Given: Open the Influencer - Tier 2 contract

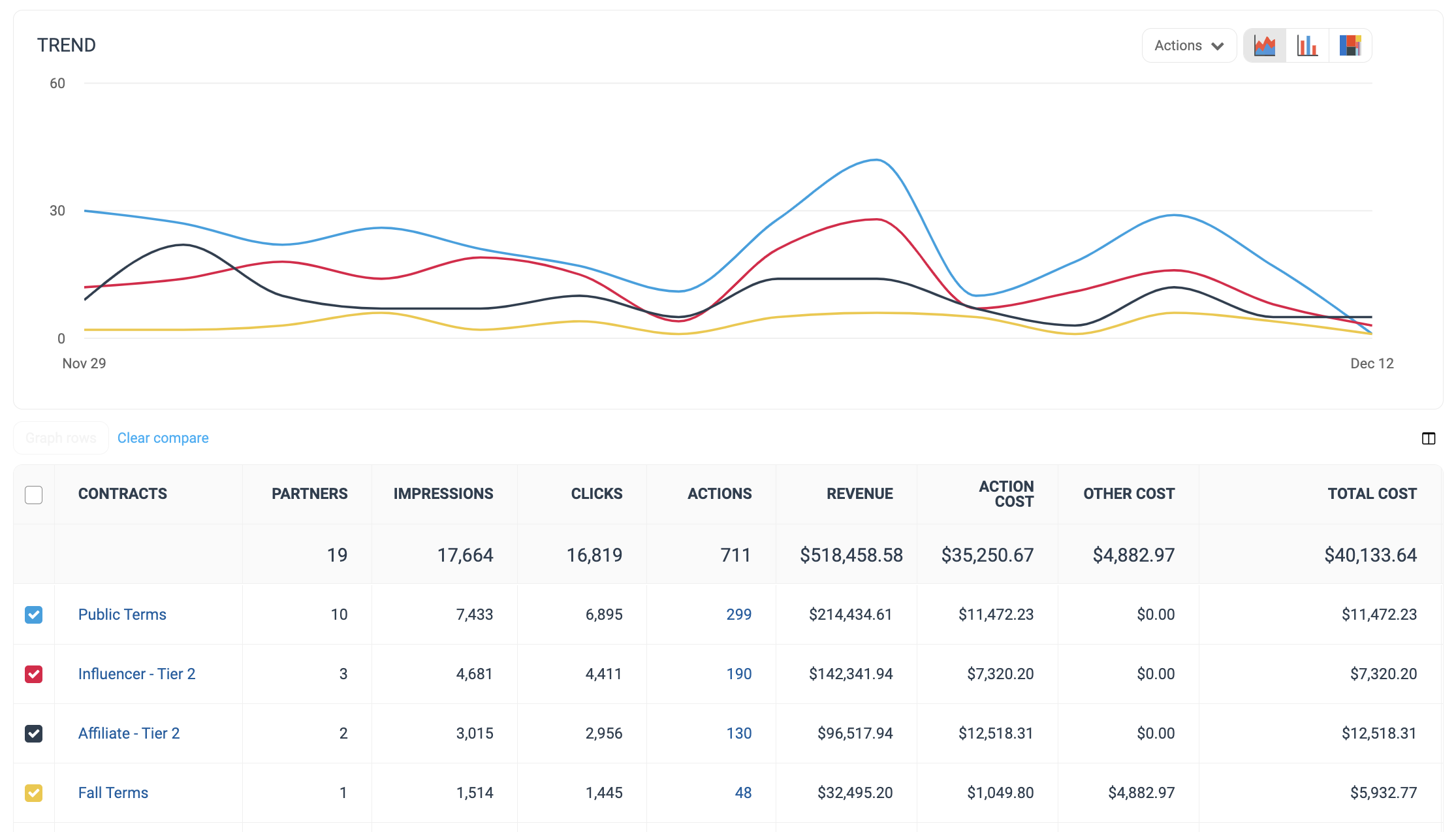Looking at the screenshot, I should [136, 674].
